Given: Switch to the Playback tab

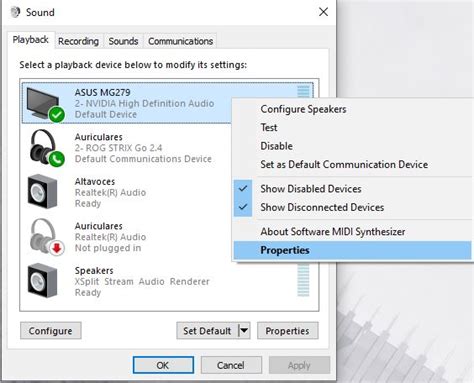Looking at the screenshot, I should tap(30, 40).
